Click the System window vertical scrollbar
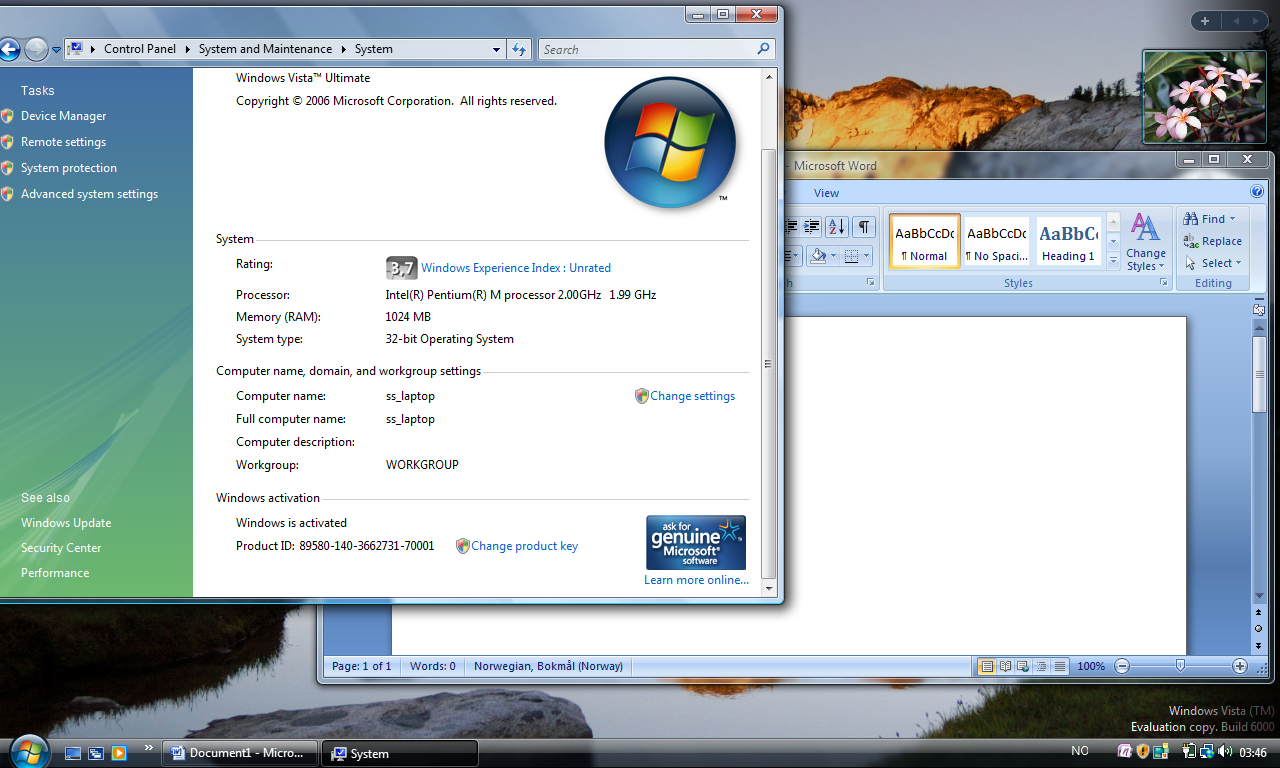 pyautogui.click(x=768, y=365)
